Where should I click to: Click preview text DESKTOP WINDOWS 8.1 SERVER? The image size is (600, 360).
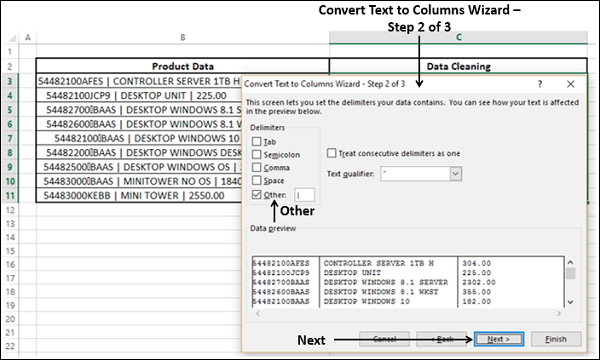click(386, 282)
